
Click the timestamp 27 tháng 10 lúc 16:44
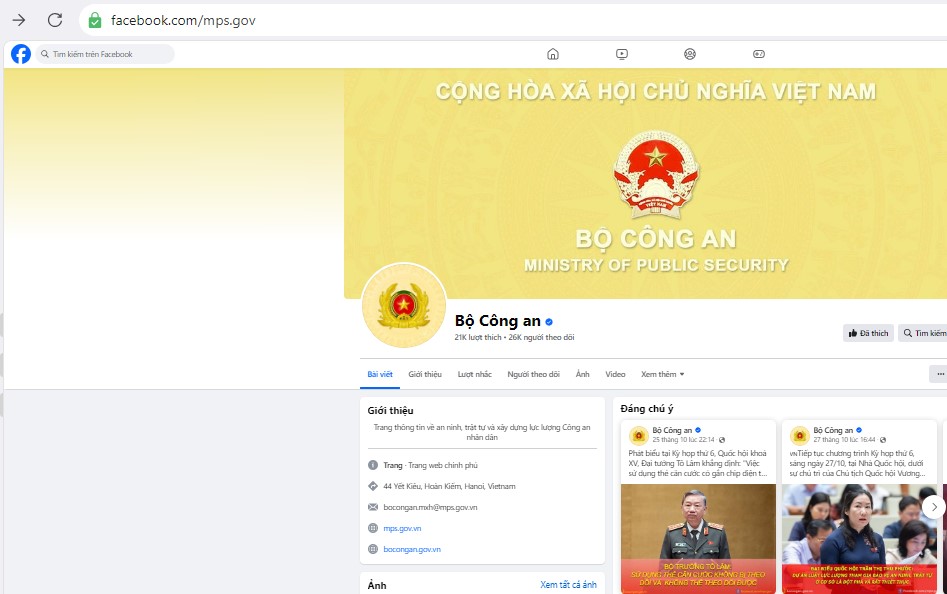click(844, 440)
